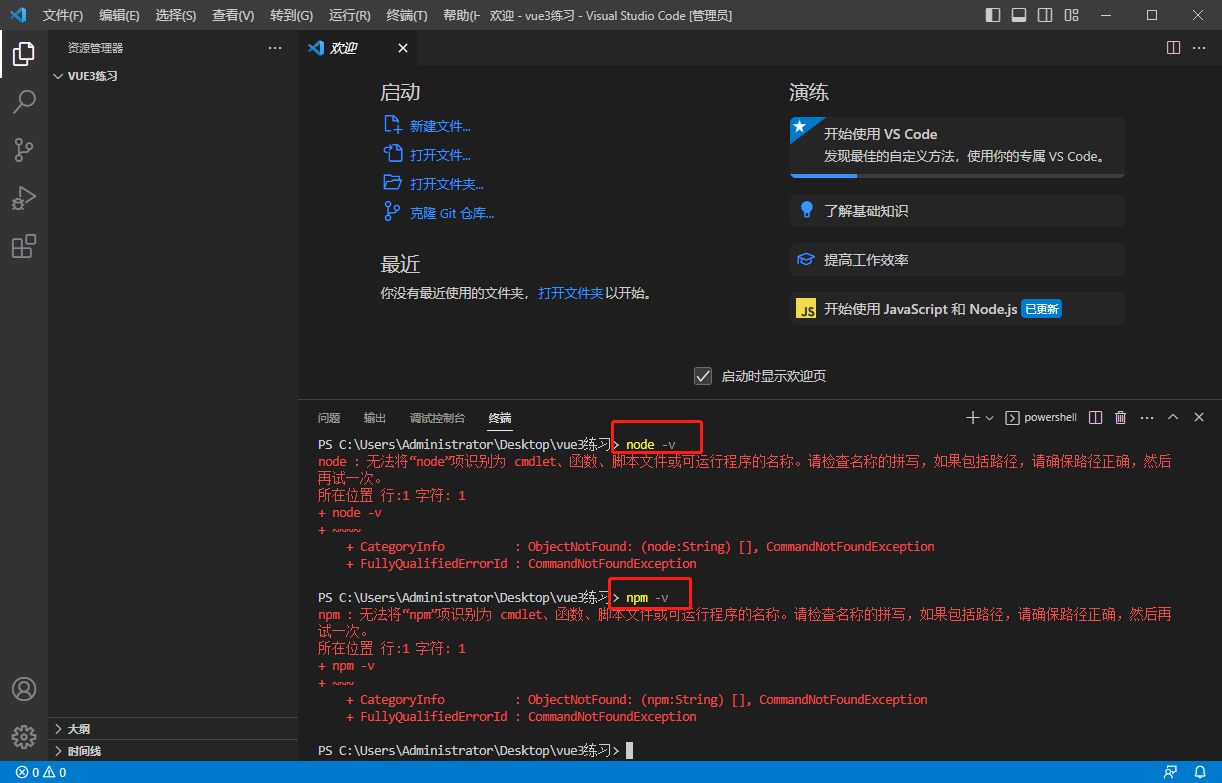Open the 运行(R) menu
1222x783 pixels.
pyautogui.click(x=349, y=15)
